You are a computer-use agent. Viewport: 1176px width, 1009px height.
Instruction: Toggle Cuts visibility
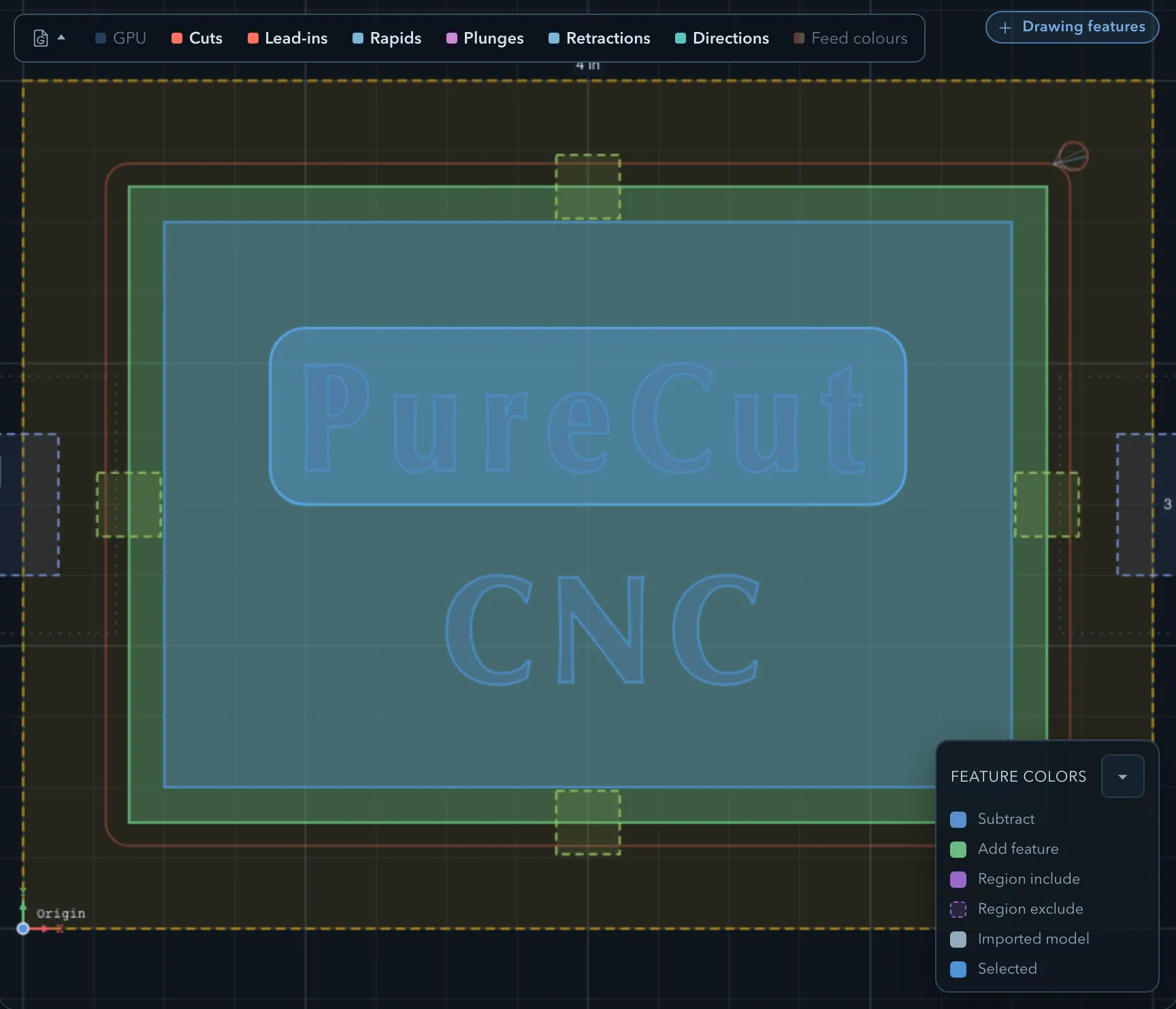point(197,38)
